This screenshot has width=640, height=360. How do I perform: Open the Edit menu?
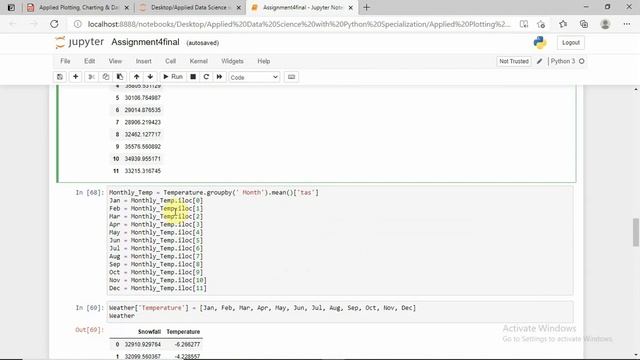(x=89, y=61)
